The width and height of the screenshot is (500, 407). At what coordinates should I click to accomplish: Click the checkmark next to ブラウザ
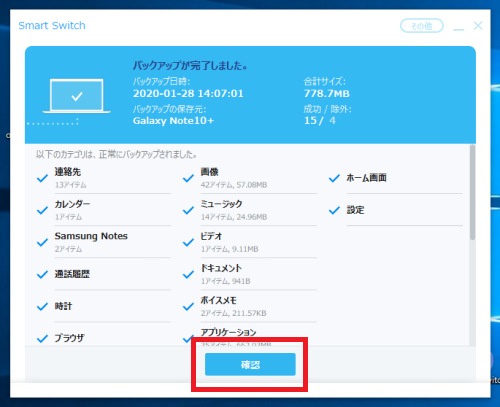point(42,338)
